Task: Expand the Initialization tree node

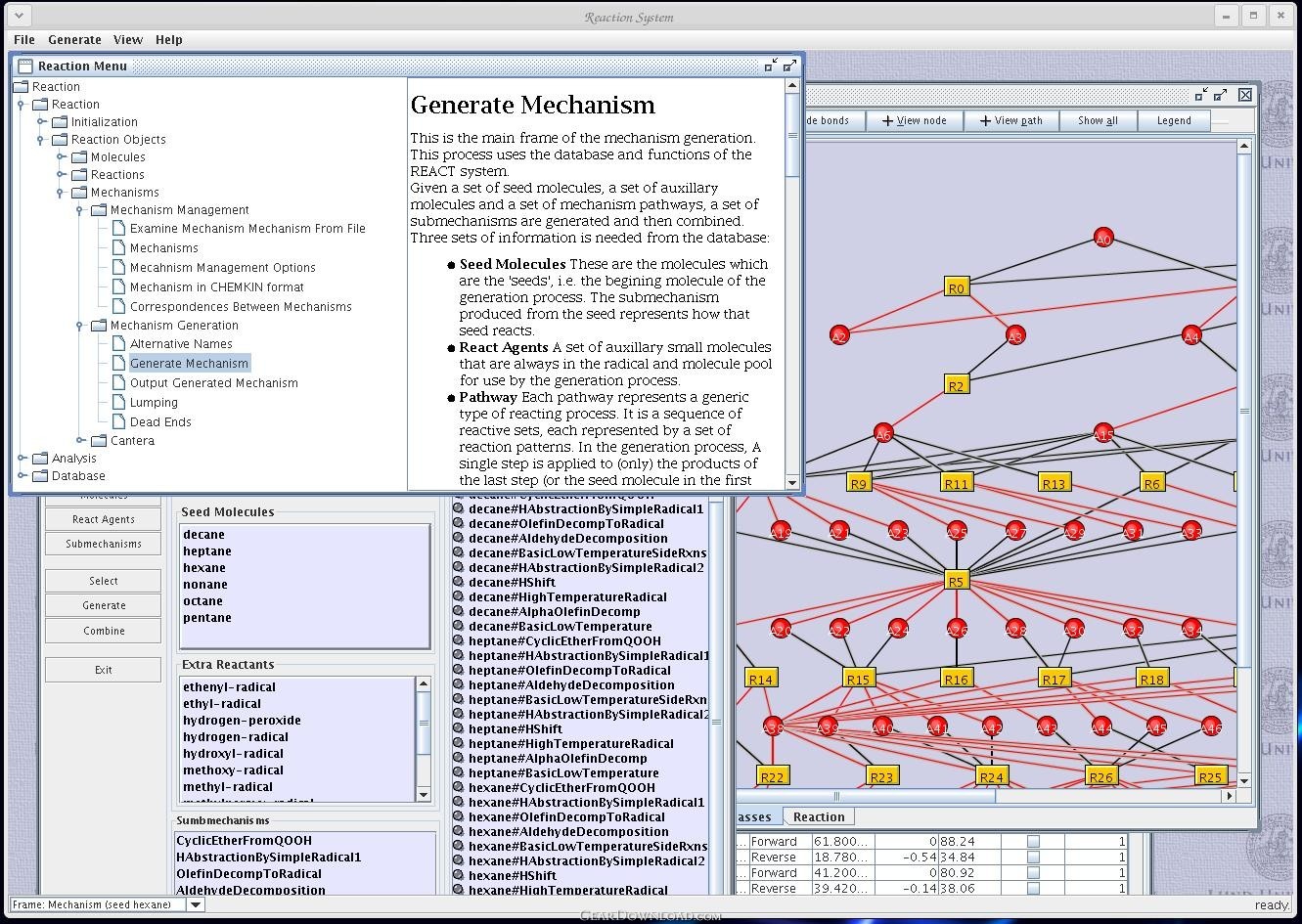Action: click(41, 122)
